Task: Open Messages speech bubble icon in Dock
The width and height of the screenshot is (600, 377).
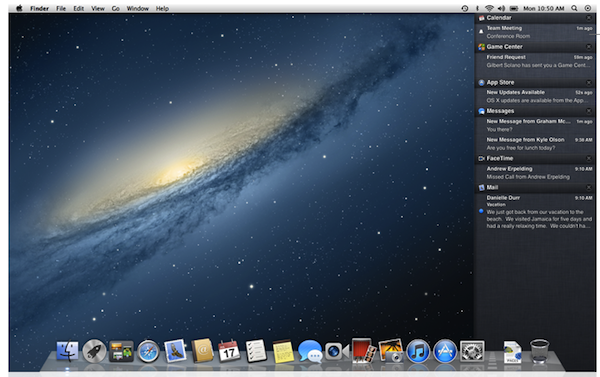Action: pyautogui.click(x=310, y=351)
